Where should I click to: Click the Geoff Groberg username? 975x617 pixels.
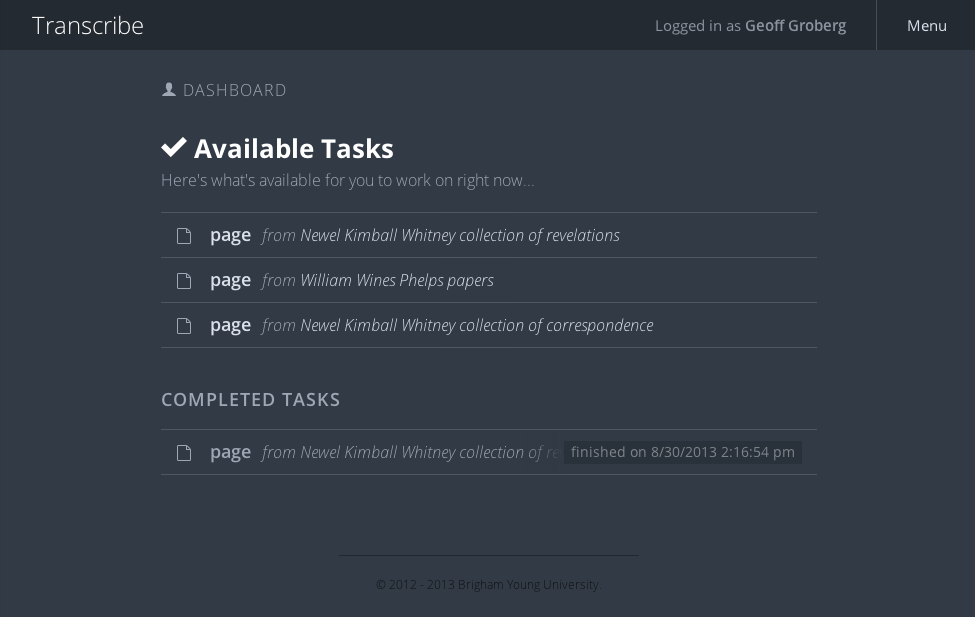tap(795, 26)
